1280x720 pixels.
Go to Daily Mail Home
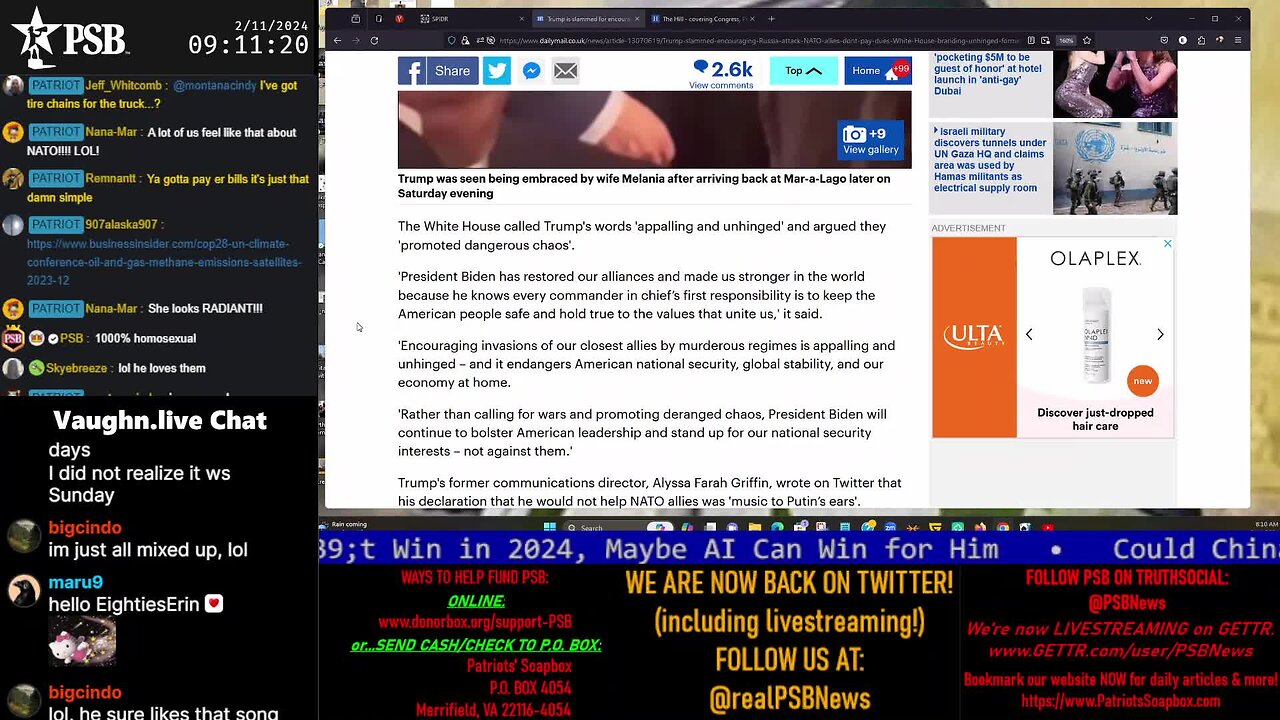coord(877,71)
